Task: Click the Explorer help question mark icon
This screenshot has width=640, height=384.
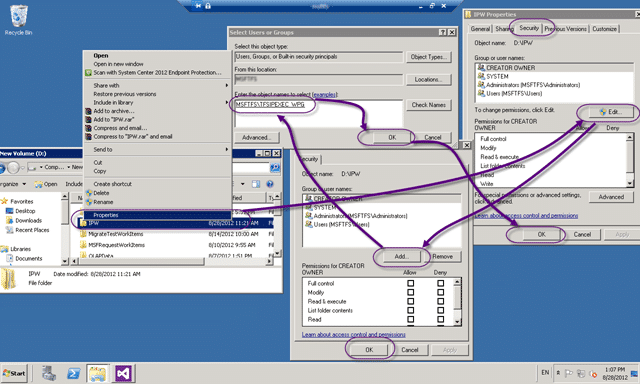Action: coord(270,184)
